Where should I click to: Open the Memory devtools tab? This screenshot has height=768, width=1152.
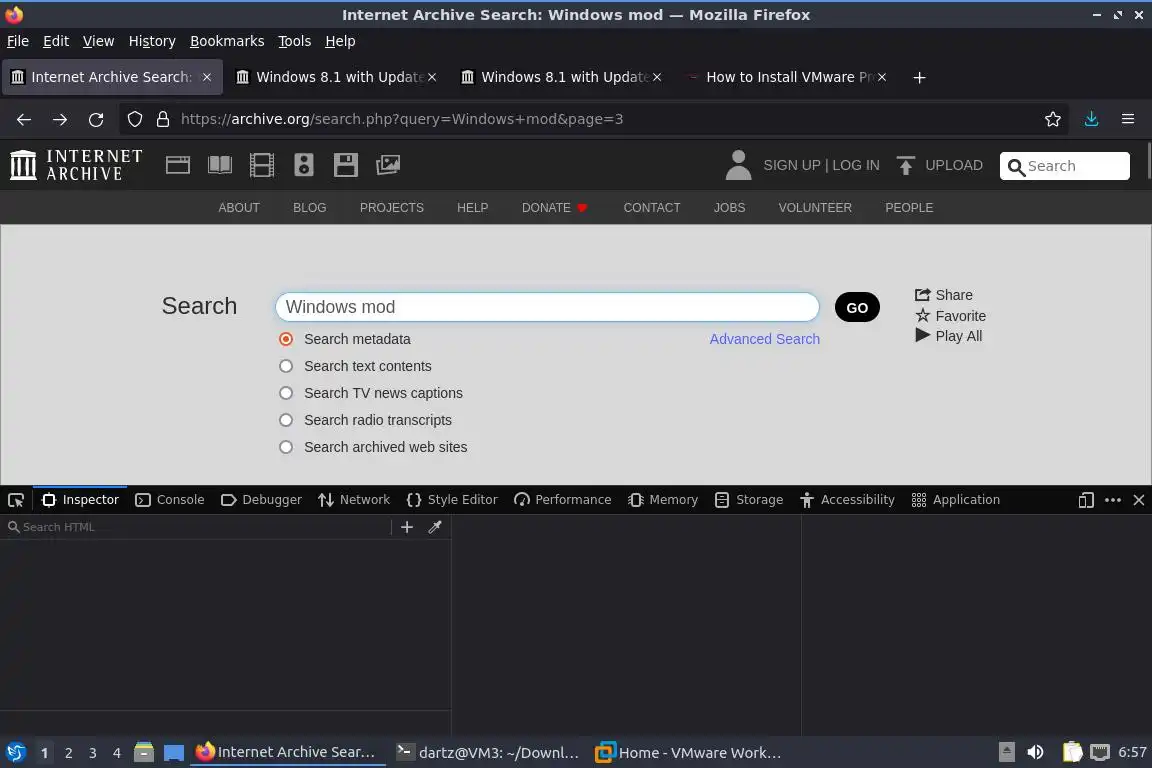pos(663,500)
